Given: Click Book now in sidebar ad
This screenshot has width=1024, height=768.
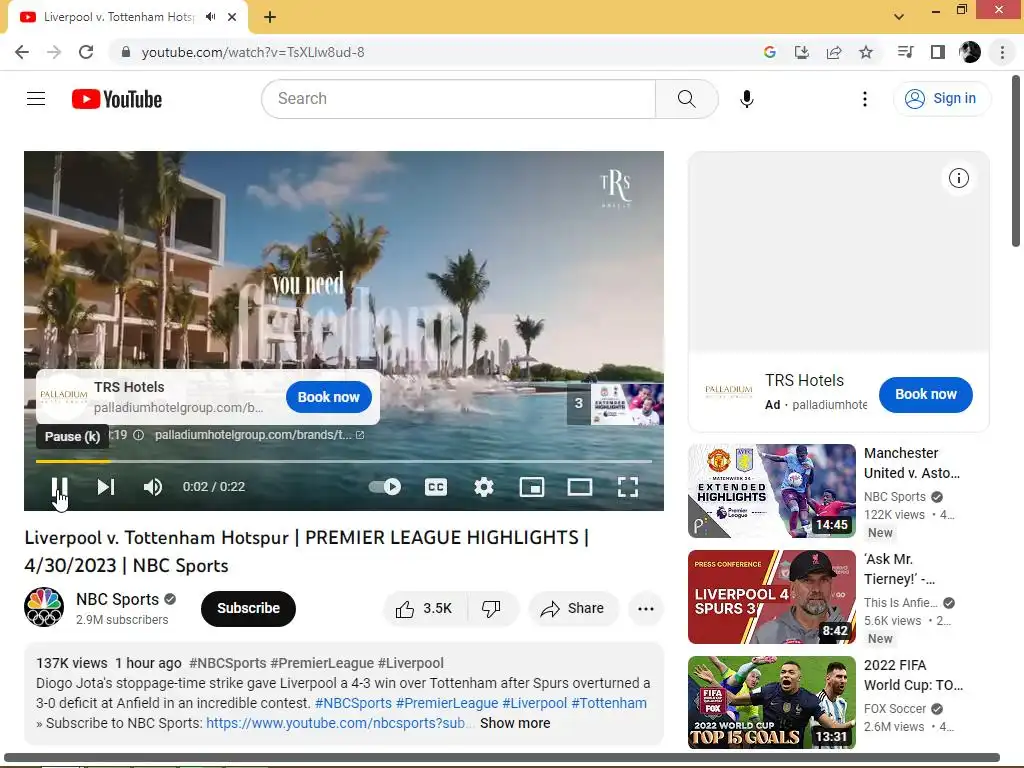Looking at the screenshot, I should click(x=925, y=394).
